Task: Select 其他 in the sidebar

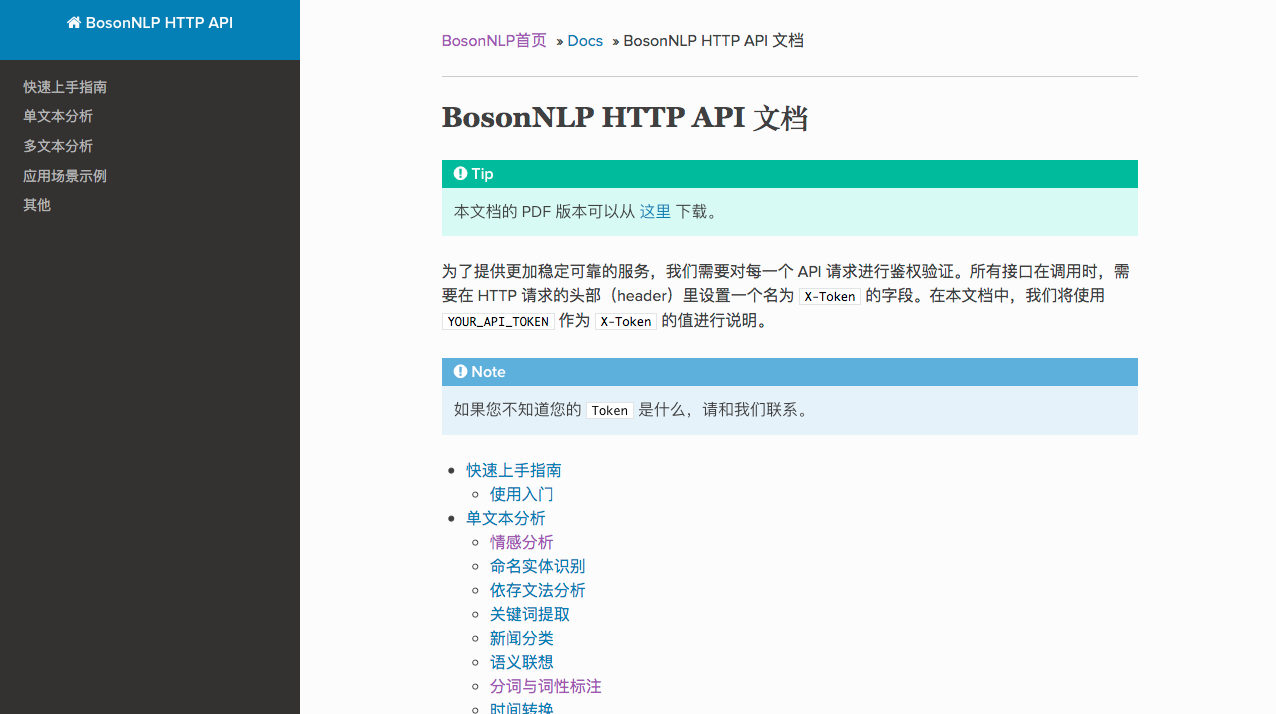Action: click(37, 205)
